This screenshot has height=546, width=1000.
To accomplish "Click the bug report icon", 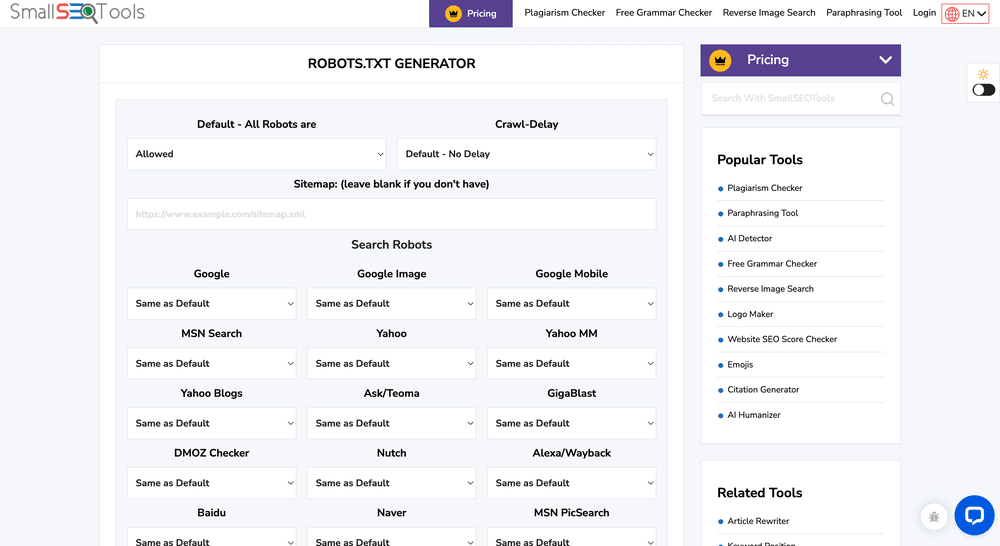I will [934, 517].
